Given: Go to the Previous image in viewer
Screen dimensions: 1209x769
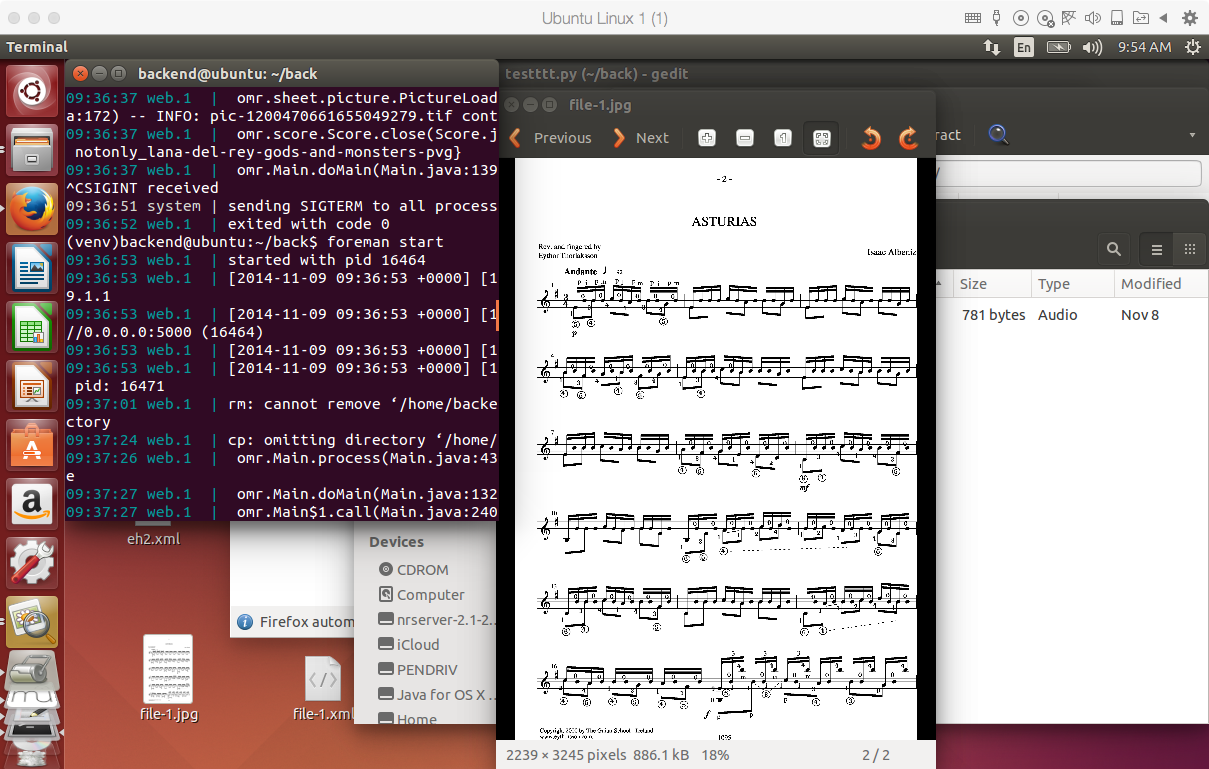Looking at the screenshot, I should [x=550, y=138].
